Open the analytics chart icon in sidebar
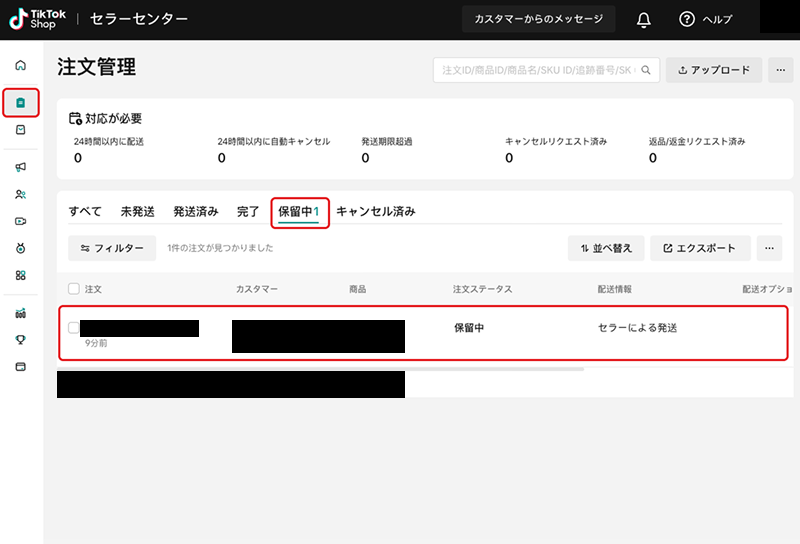 (x=21, y=313)
